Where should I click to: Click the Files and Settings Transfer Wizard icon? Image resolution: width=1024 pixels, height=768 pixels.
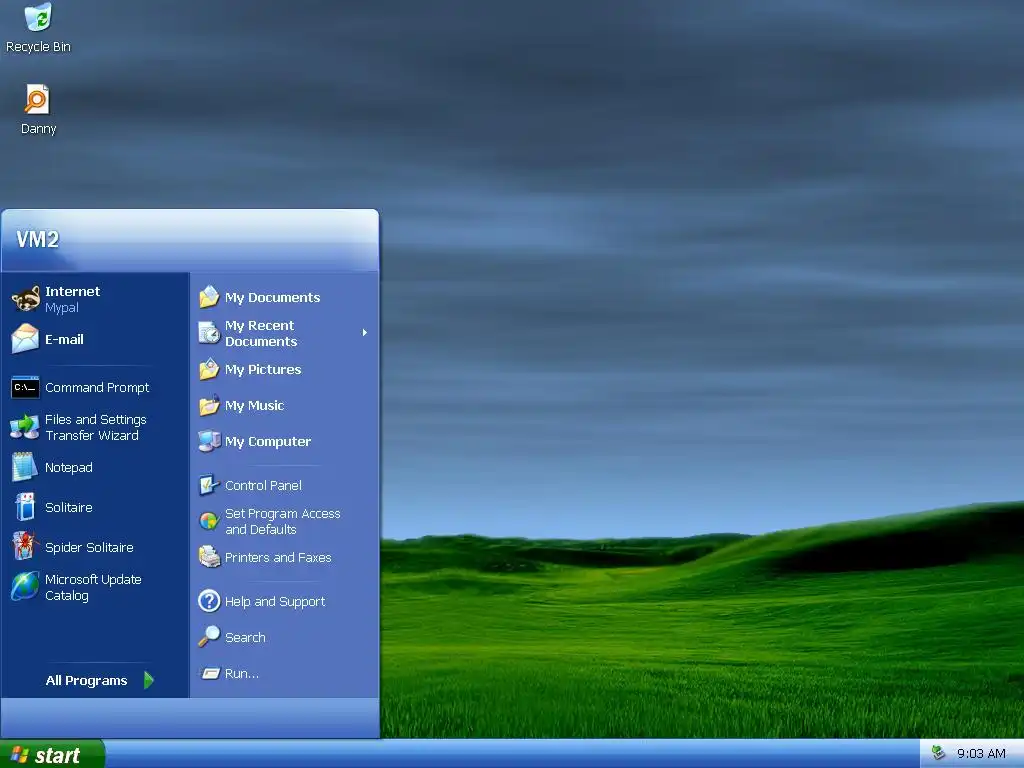[25, 427]
